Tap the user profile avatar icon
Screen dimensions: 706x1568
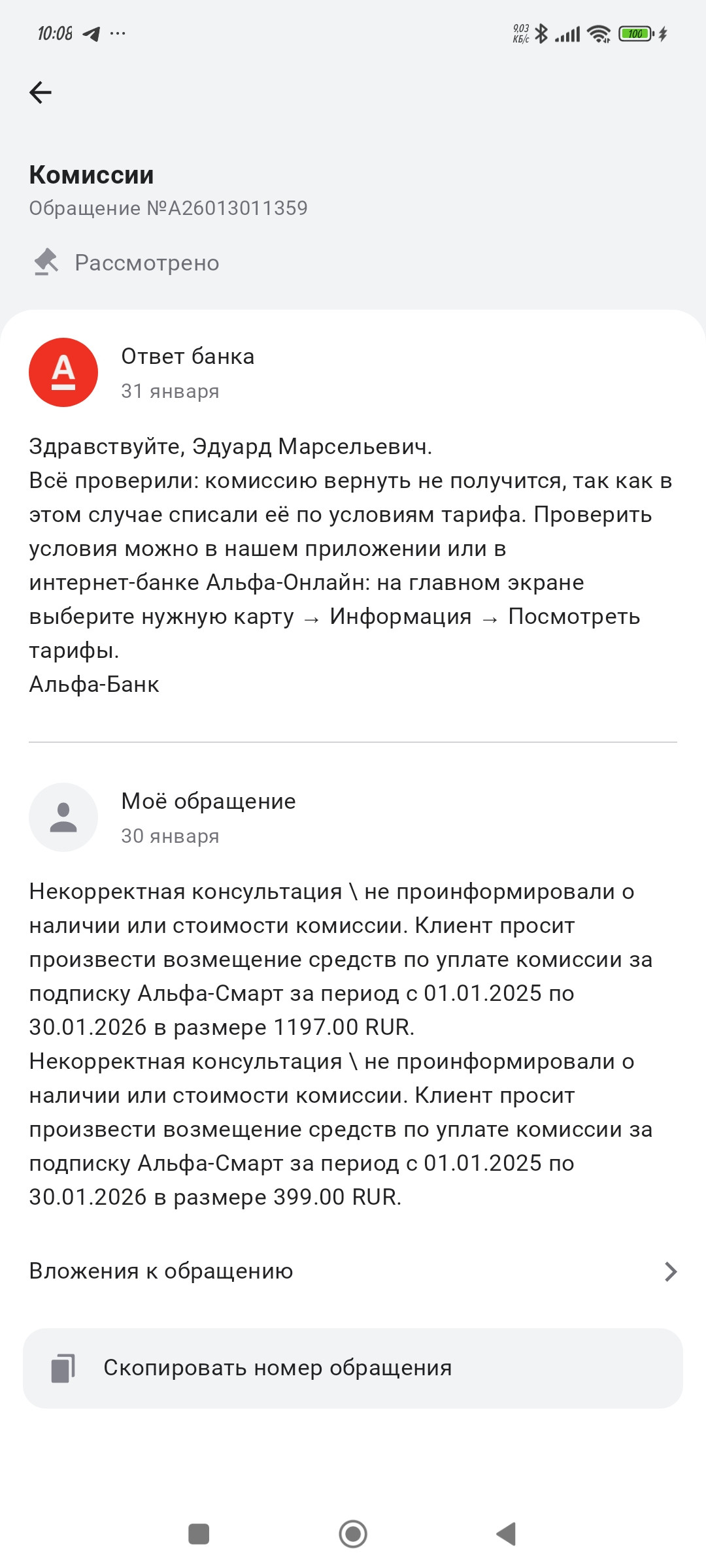click(63, 817)
